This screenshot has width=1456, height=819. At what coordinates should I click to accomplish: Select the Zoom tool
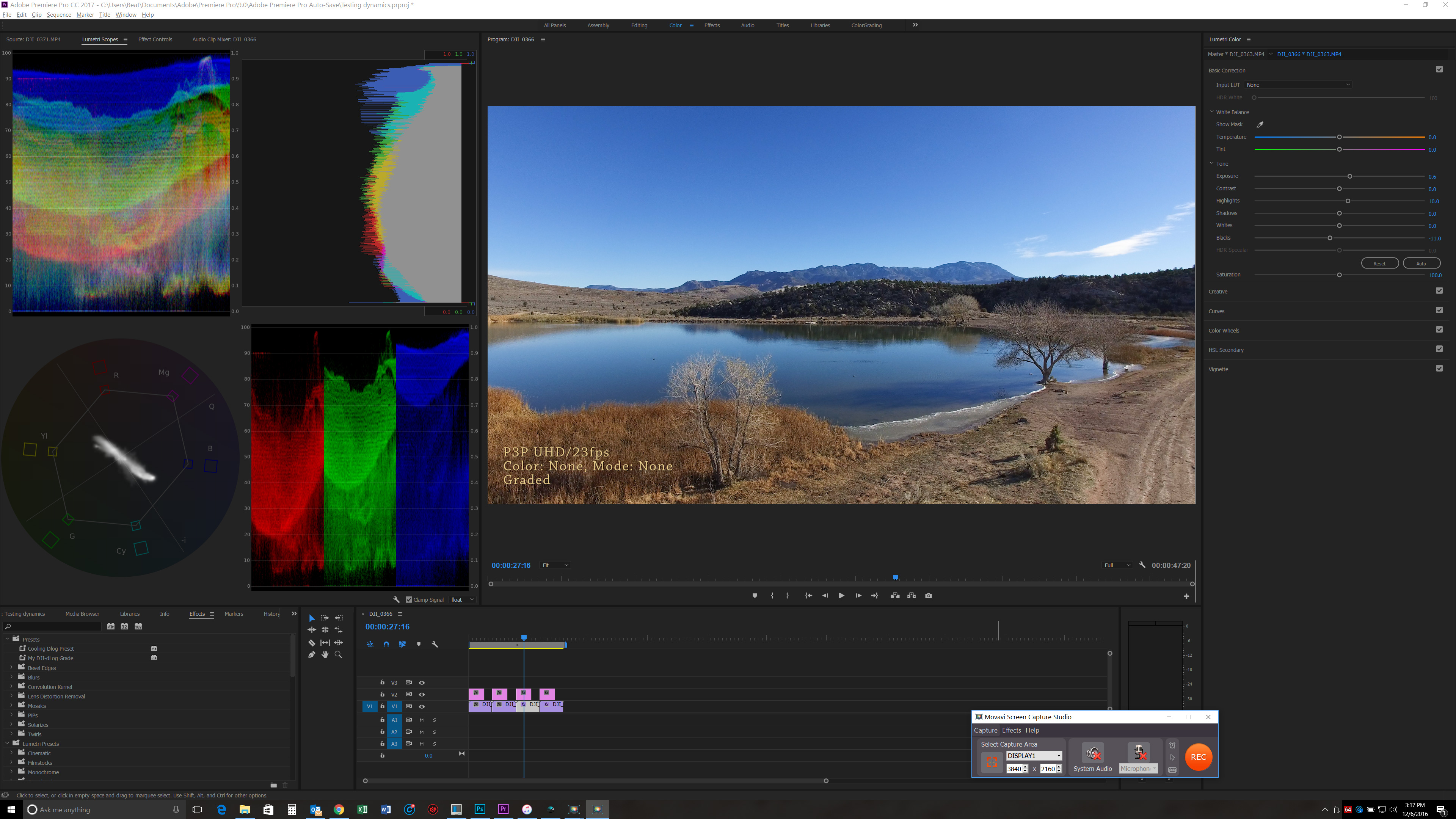coord(339,654)
